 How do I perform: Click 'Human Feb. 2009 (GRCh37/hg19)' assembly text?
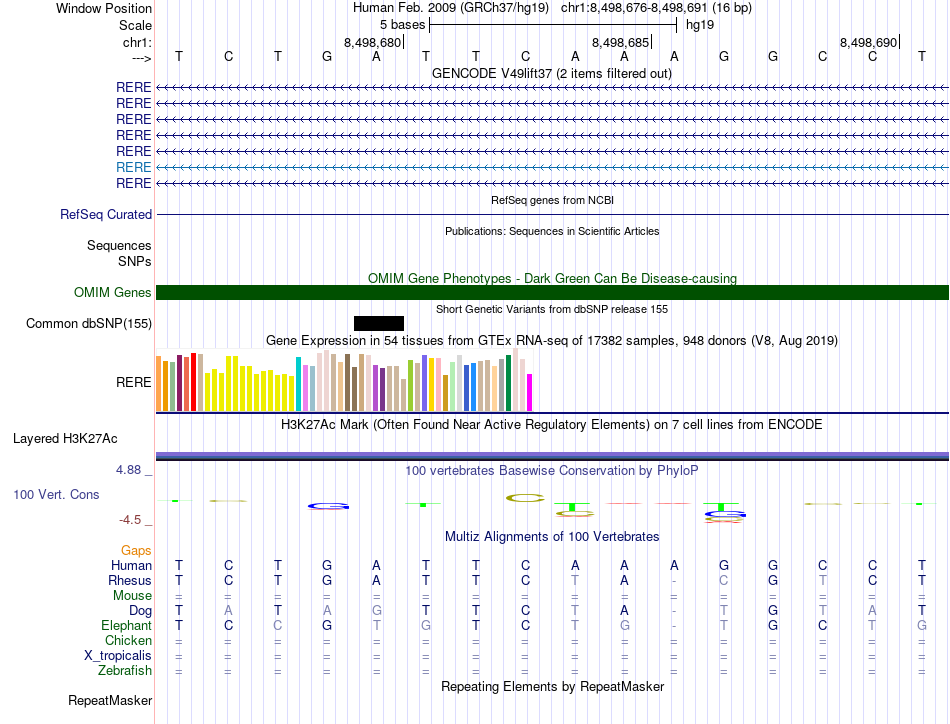pyautogui.click(x=451, y=8)
